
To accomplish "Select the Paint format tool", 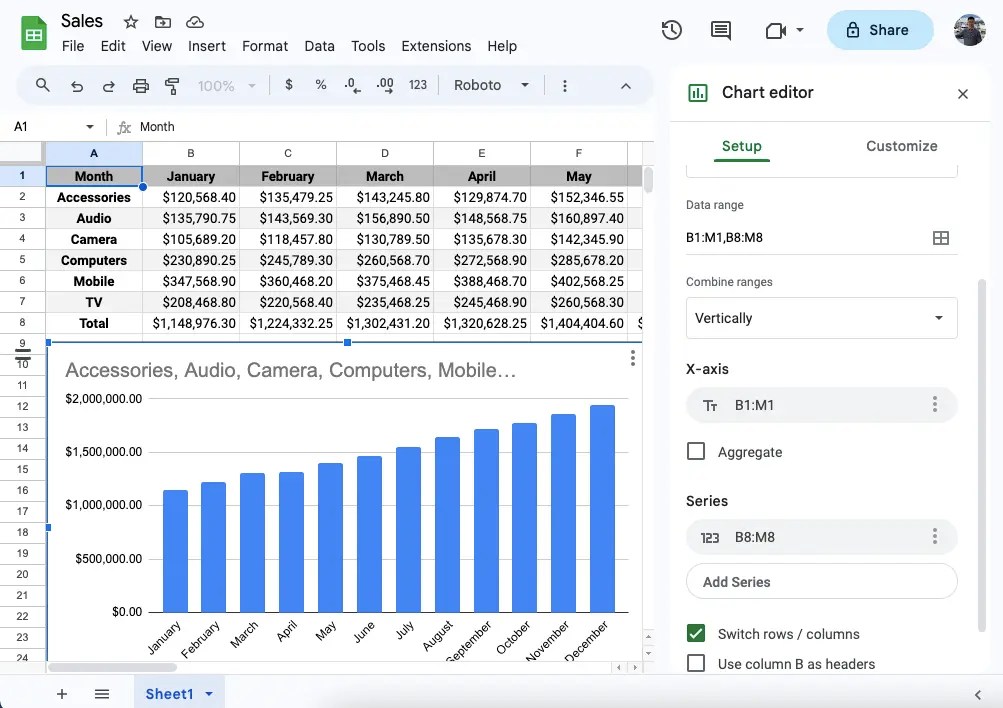I will tap(171, 86).
